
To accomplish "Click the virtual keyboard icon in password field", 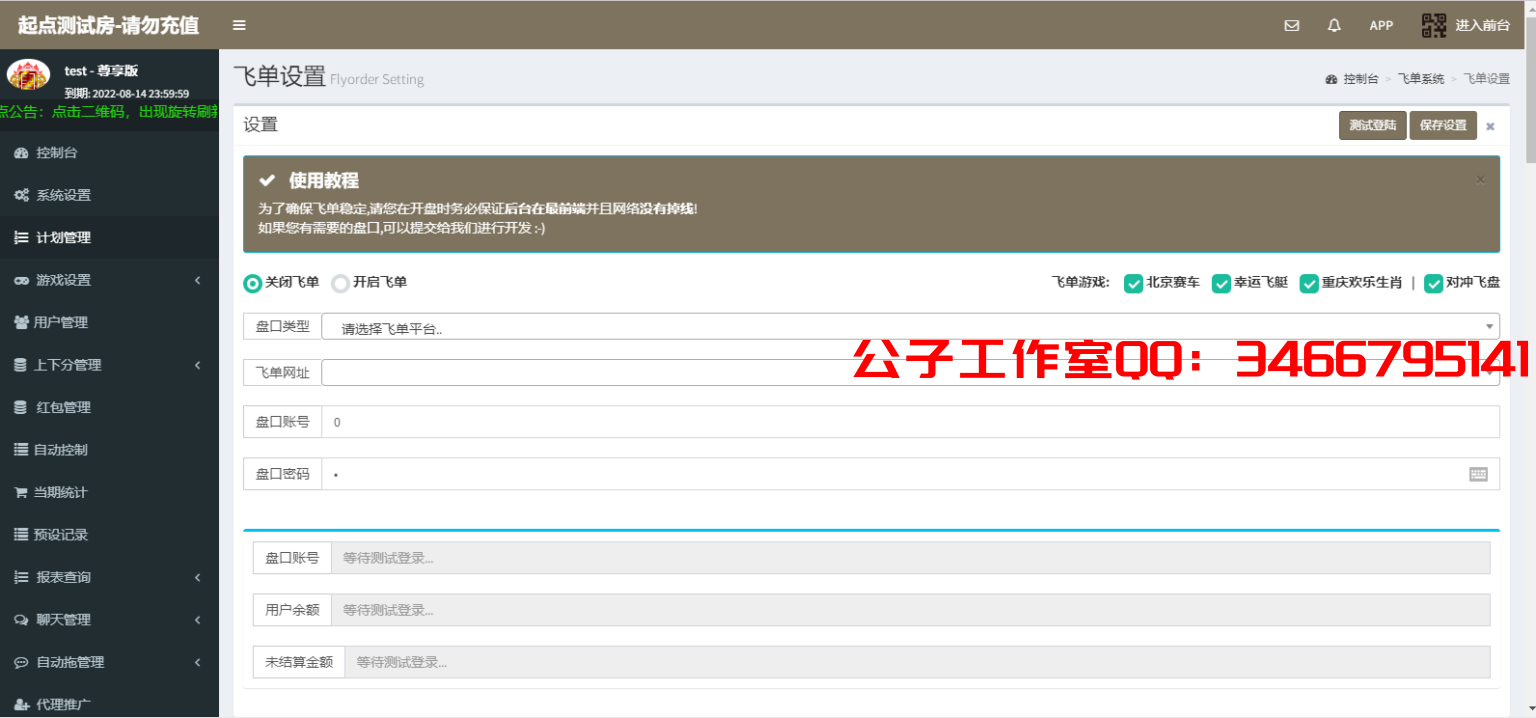I will [1478, 474].
